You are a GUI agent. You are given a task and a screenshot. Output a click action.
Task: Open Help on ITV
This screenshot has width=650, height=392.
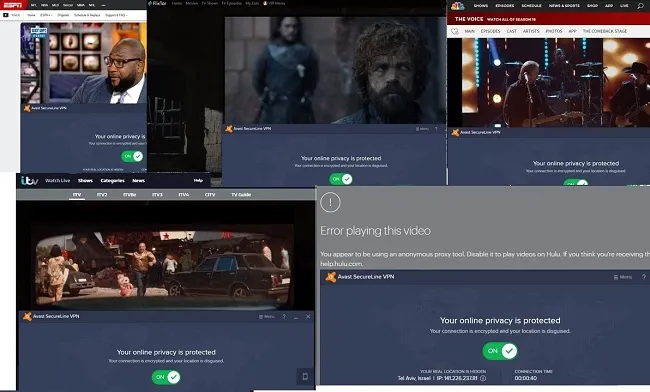198,181
